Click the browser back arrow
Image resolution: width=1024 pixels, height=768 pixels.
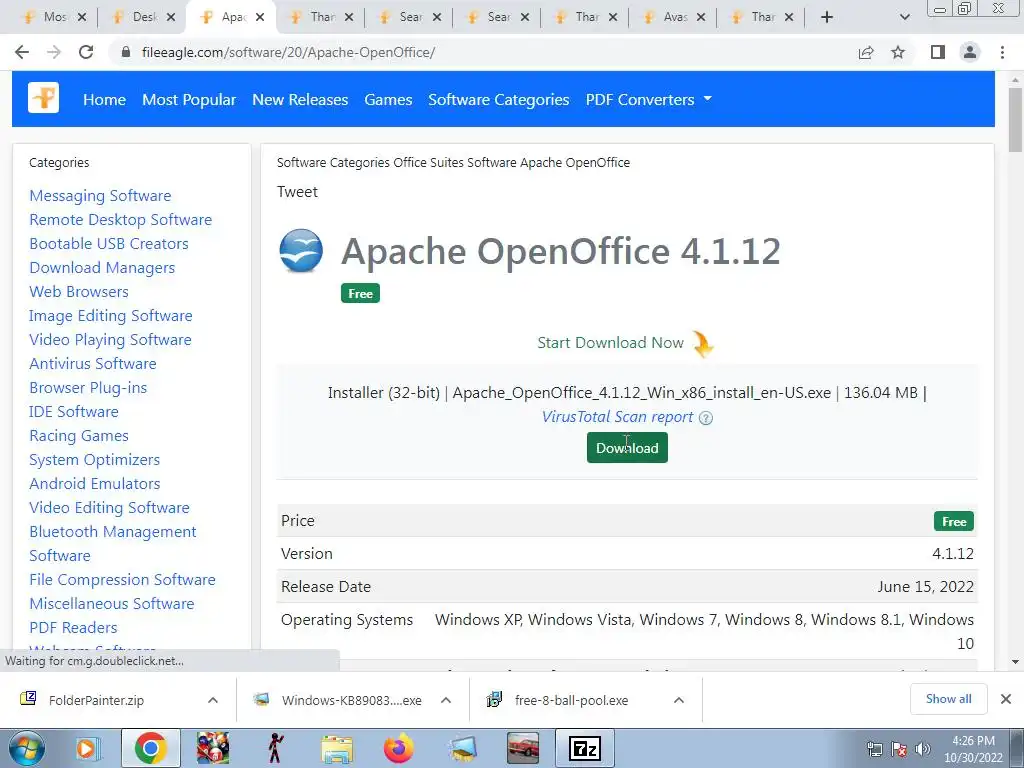[x=22, y=52]
